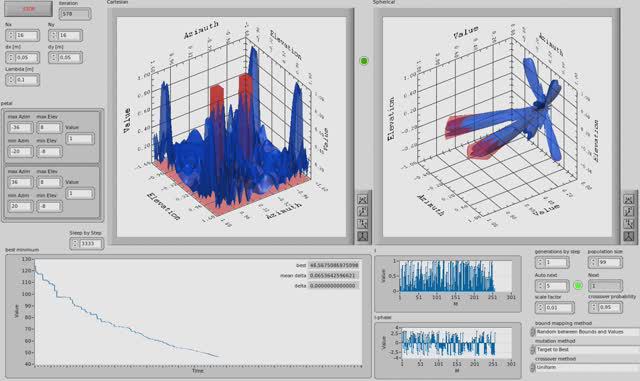Screen dimensions: 640x381
Task: Click the Step by Step stepper arrows
Action: coord(75,244)
